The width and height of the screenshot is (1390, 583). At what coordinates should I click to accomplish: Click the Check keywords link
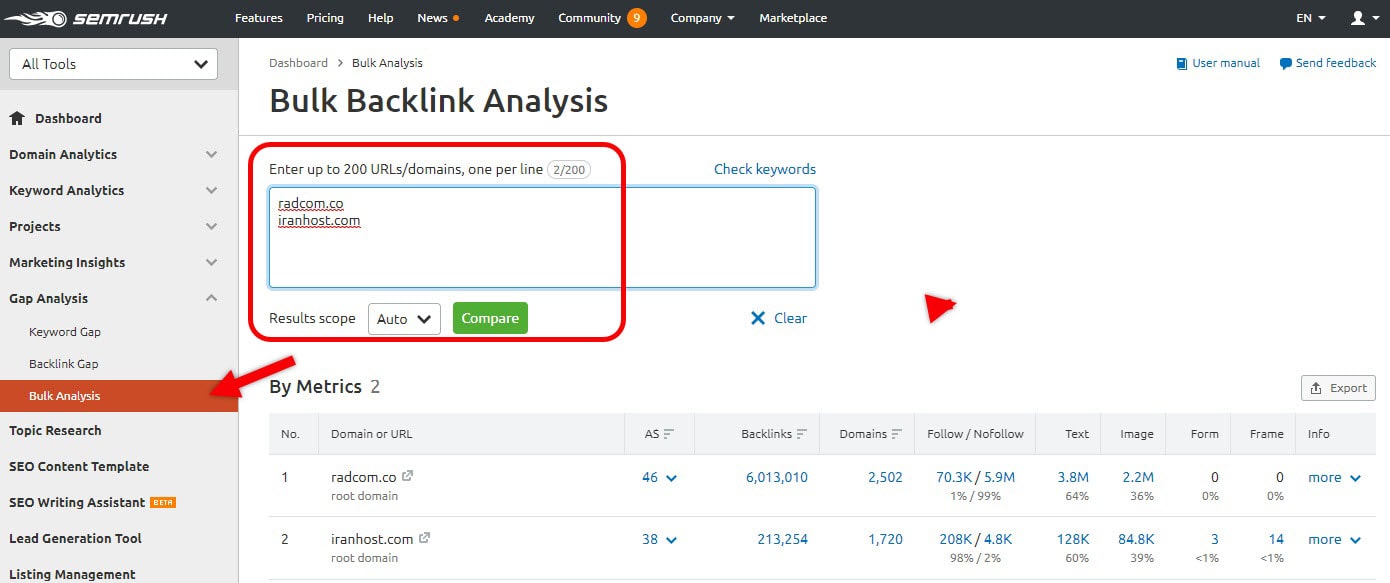(764, 168)
